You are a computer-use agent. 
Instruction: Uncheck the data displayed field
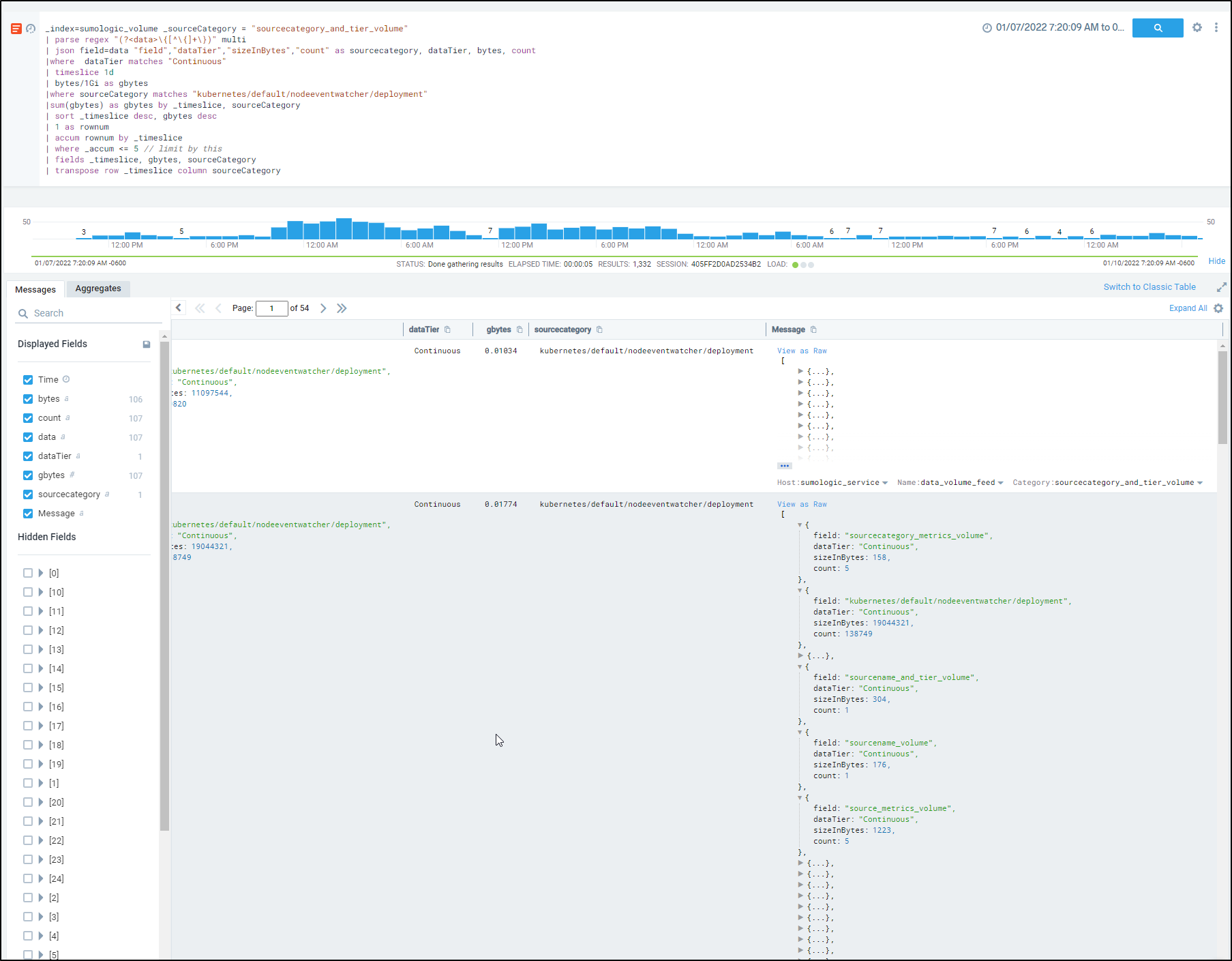(28, 437)
